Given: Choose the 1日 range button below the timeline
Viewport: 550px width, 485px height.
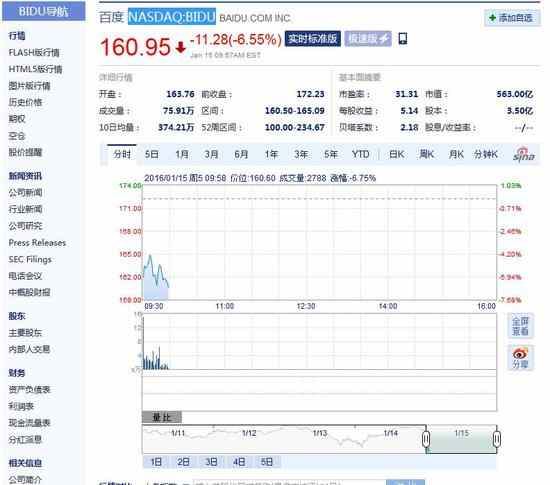Looking at the screenshot, I should (x=156, y=462).
